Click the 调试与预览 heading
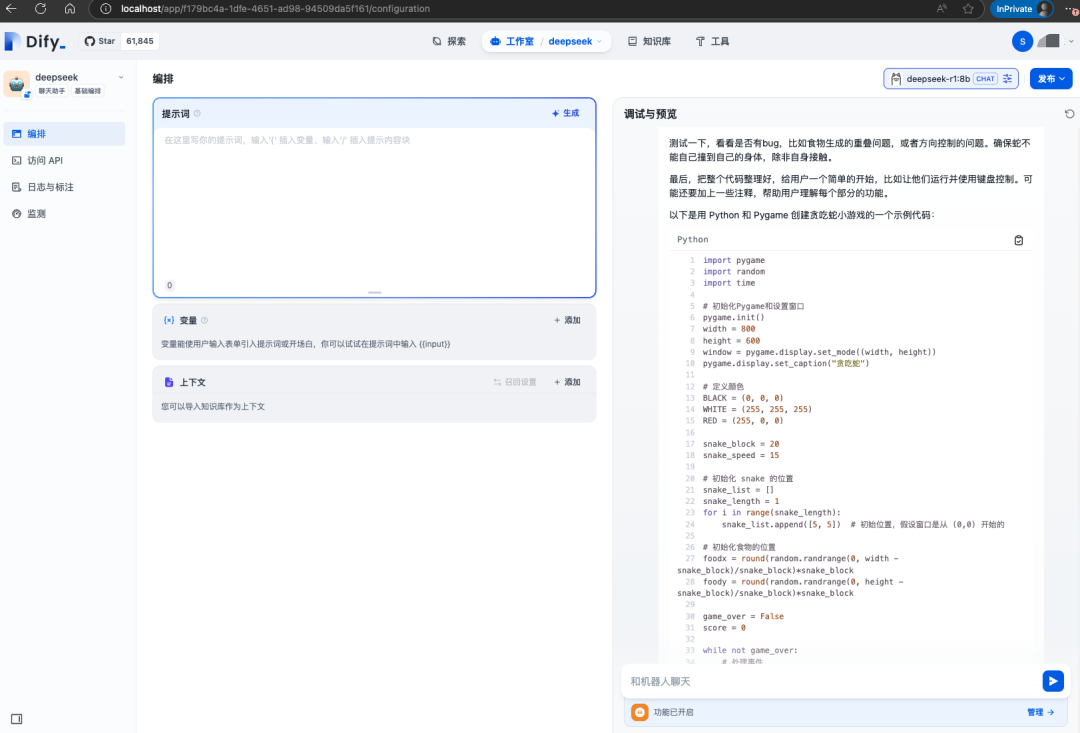 650,114
